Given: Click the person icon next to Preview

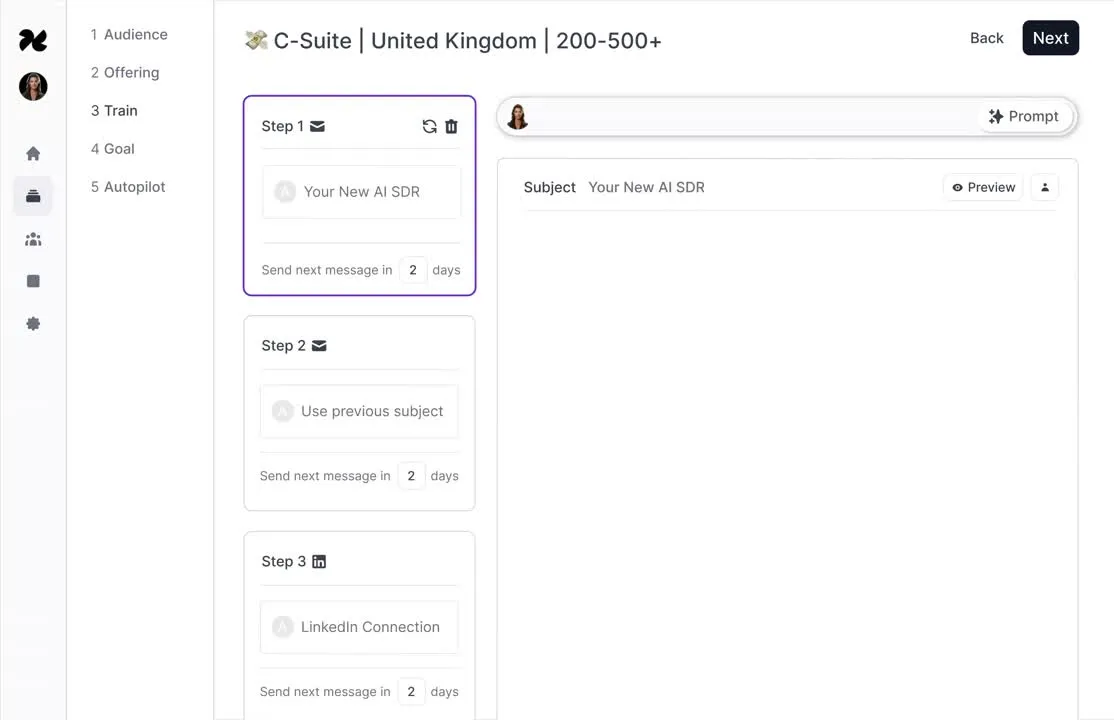Looking at the screenshot, I should (1044, 188).
